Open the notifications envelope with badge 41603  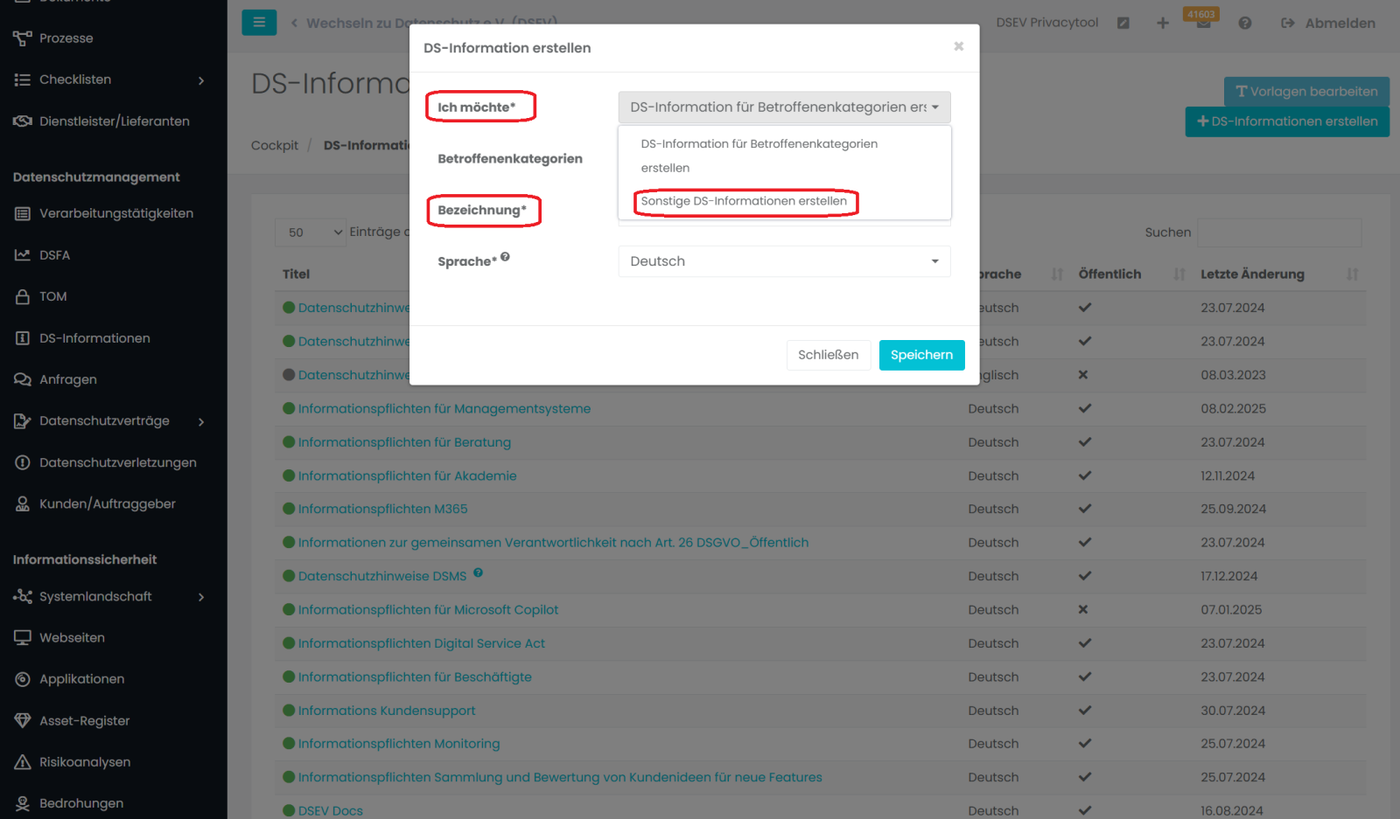[x=1203, y=23]
